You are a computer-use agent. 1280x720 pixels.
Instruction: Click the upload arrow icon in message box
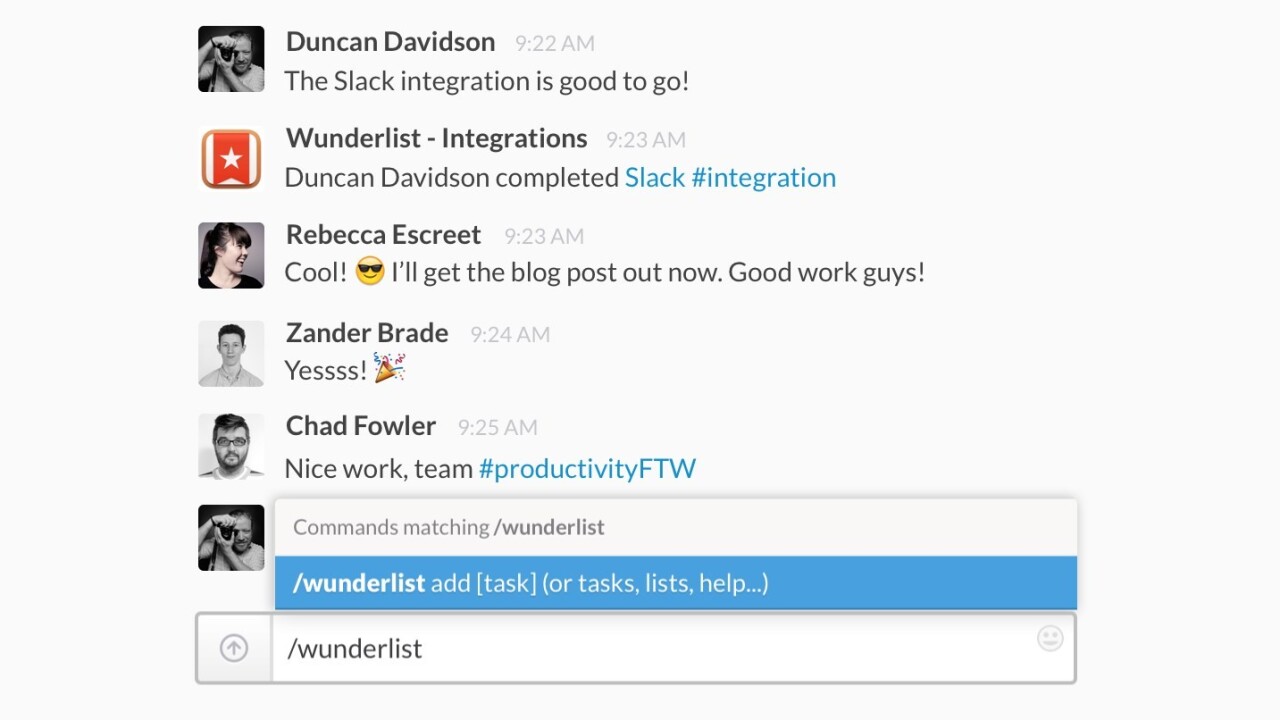tap(234, 648)
